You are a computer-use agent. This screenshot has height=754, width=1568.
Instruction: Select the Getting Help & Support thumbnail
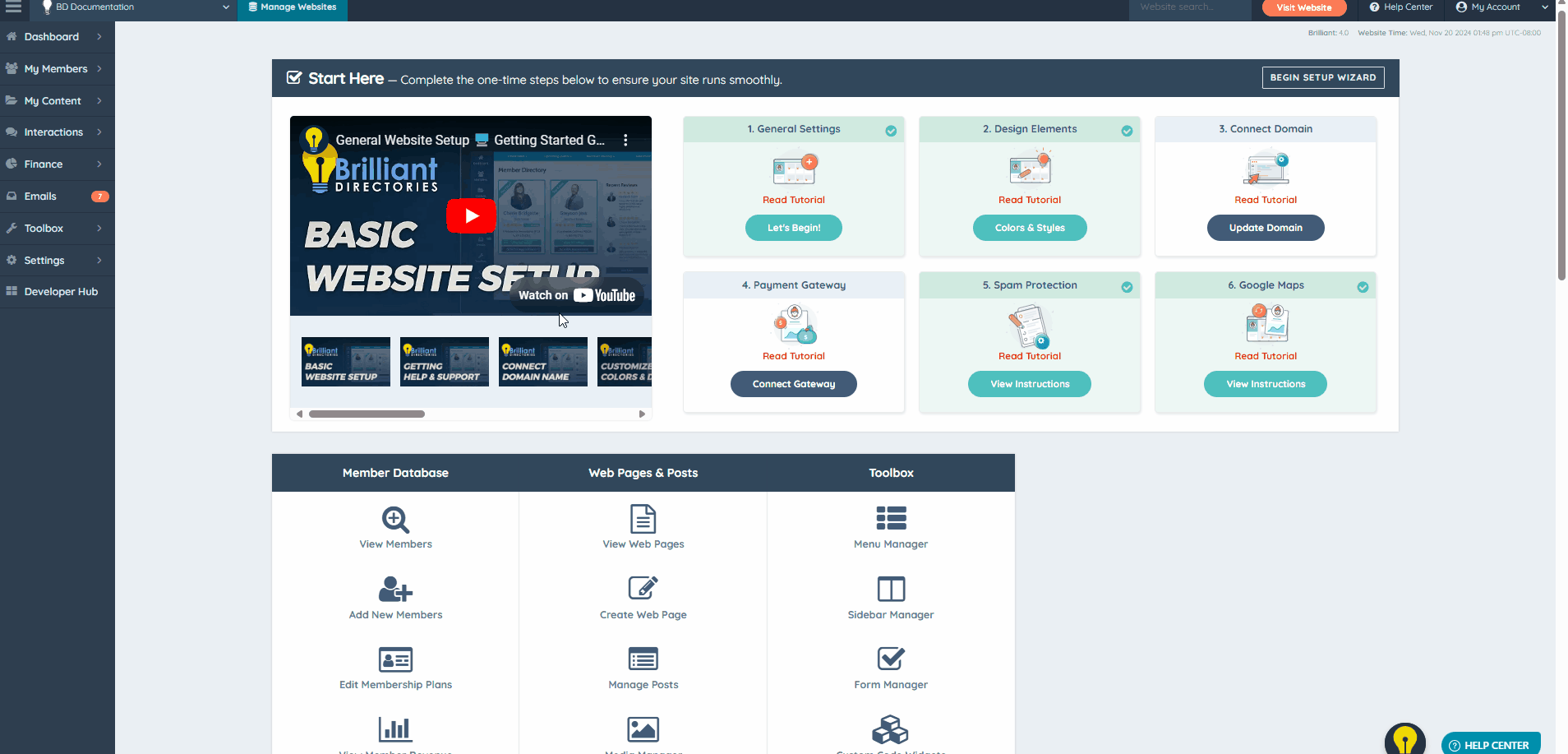coord(445,362)
